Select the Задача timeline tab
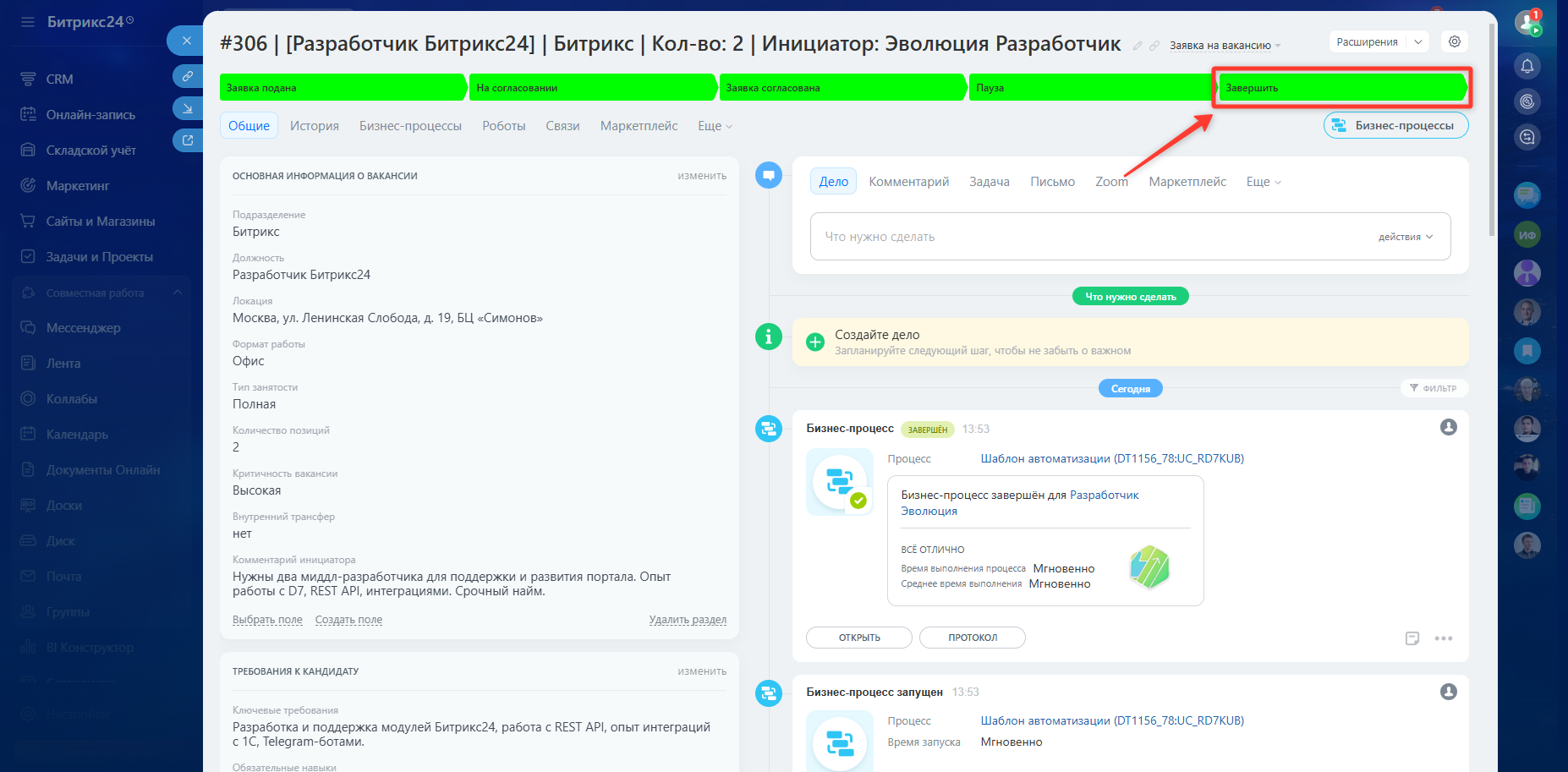Viewport: 1568px width, 772px height. (x=990, y=182)
